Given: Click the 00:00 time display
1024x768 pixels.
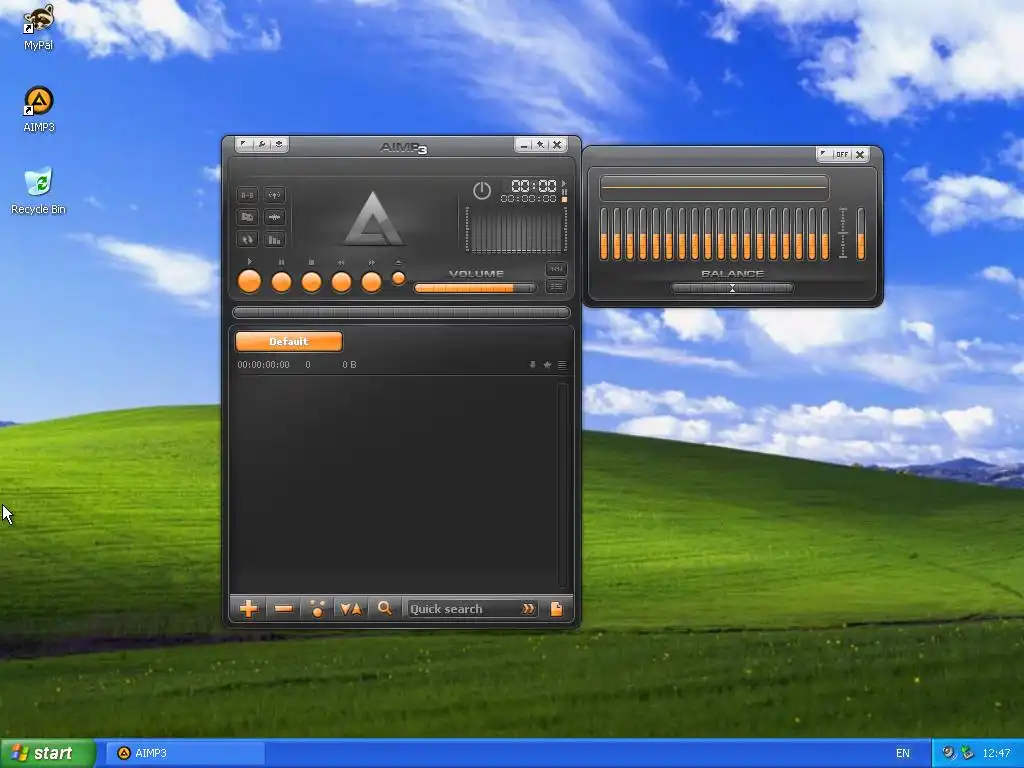Looking at the screenshot, I should (x=534, y=185).
